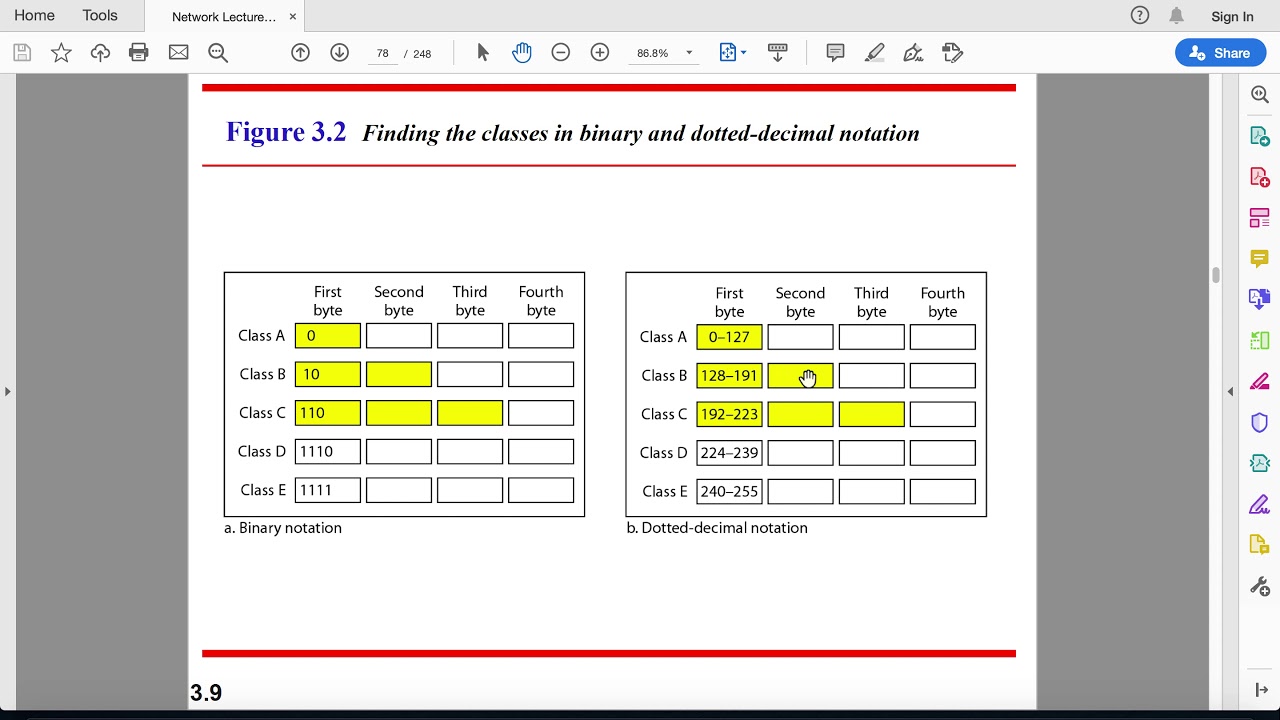This screenshot has height=720, width=1280.
Task: Toggle the right pane using the bottom arrow icon
Action: (x=1261, y=690)
